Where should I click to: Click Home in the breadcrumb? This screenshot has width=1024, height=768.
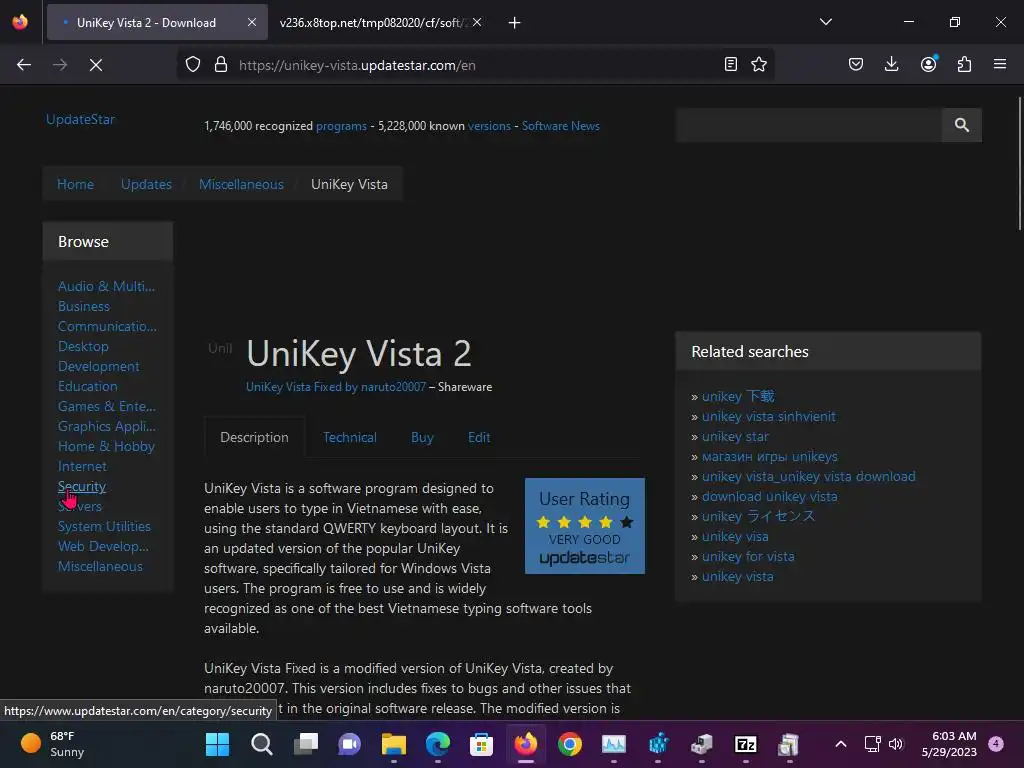pos(75,184)
